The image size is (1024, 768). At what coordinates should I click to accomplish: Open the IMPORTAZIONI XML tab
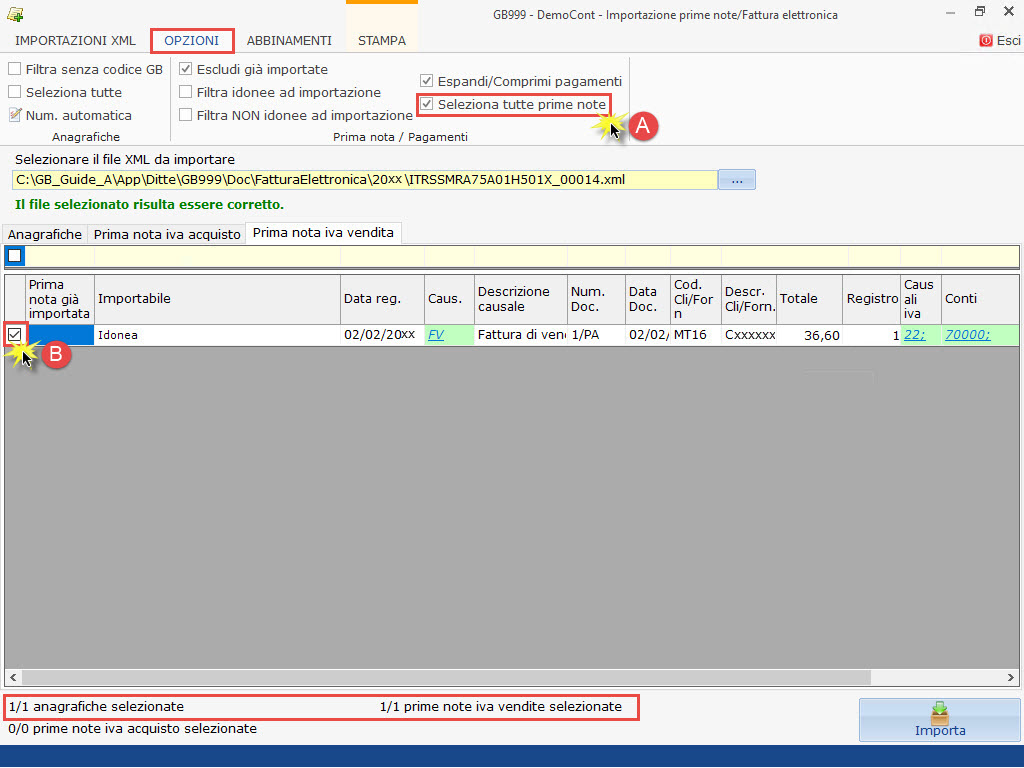[x=75, y=41]
